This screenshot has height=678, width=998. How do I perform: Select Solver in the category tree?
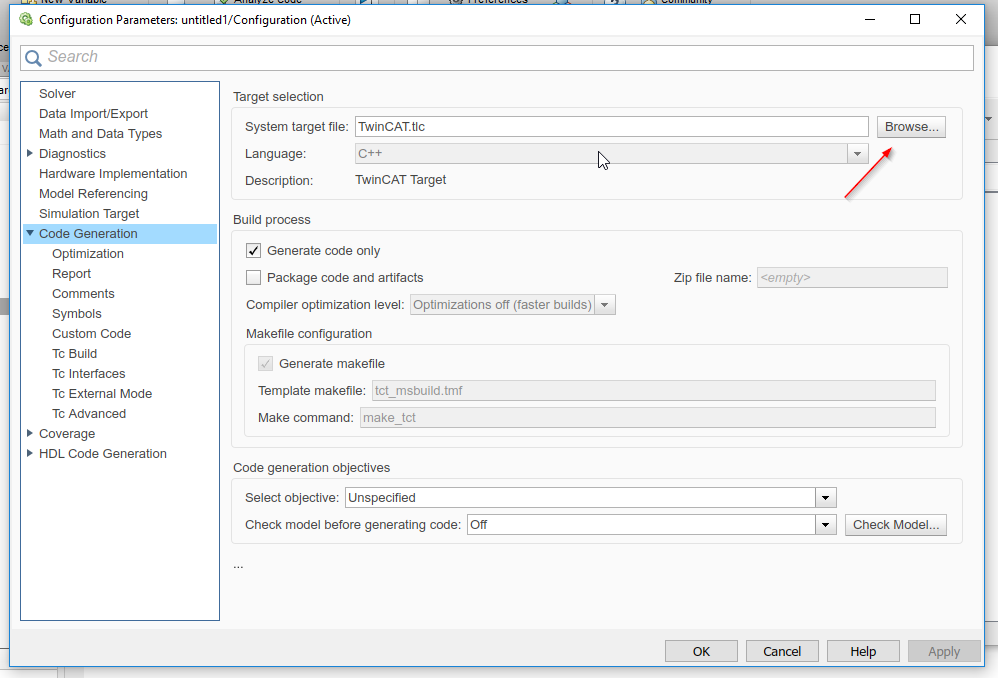pos(57,94)
